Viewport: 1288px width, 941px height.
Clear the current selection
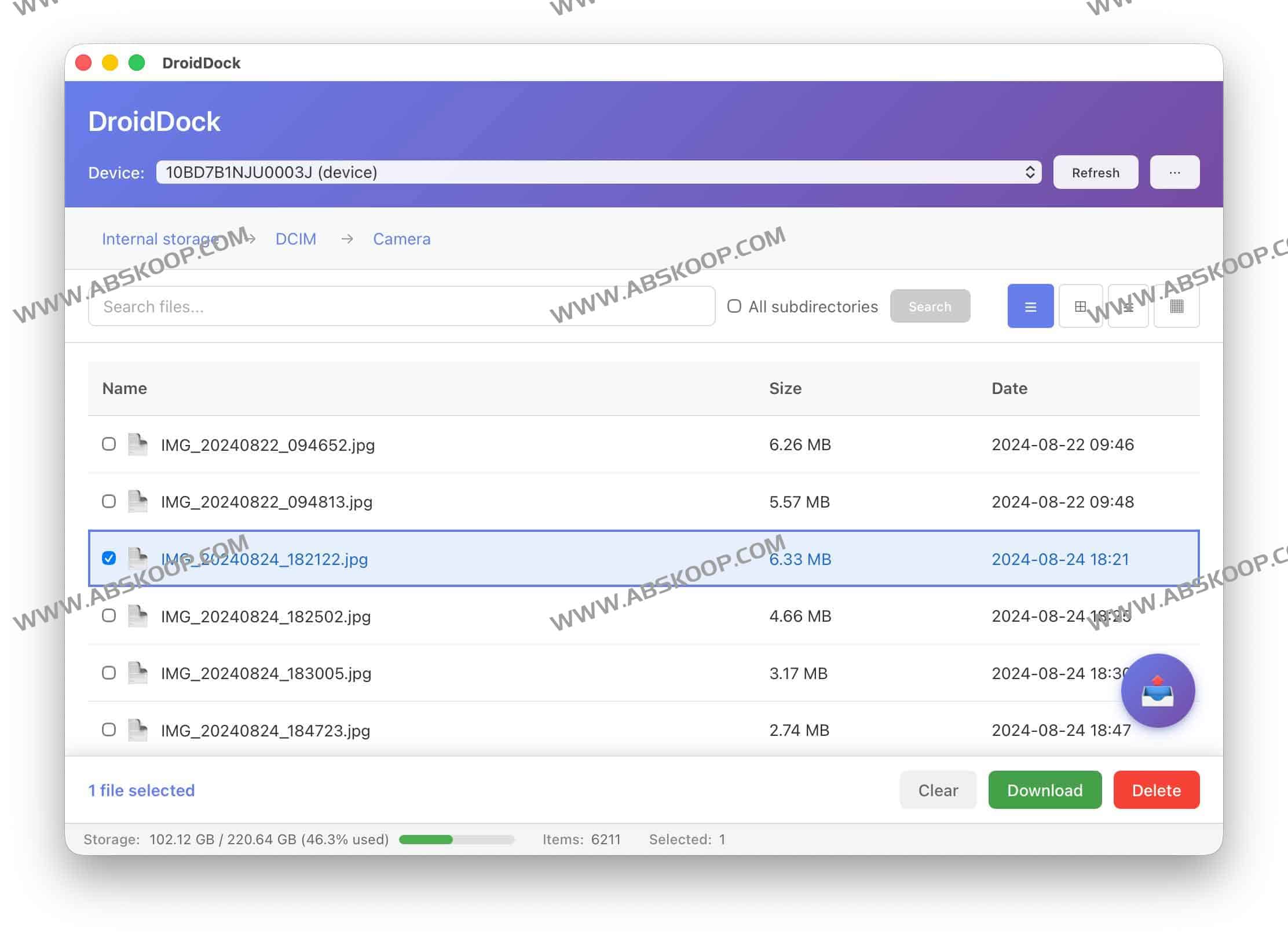tap(938, 790)
